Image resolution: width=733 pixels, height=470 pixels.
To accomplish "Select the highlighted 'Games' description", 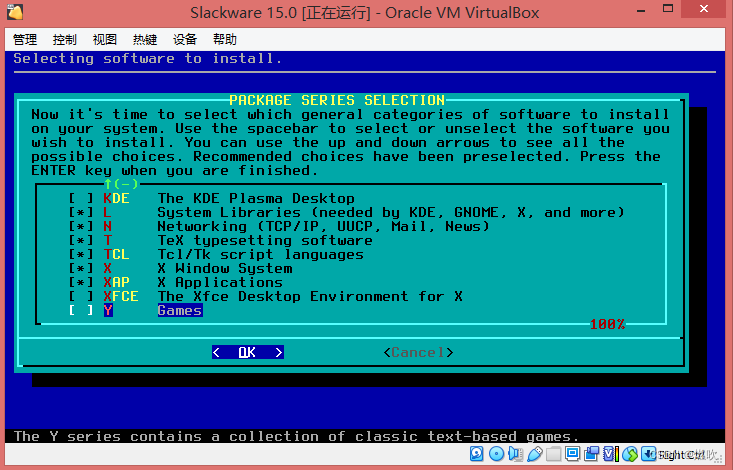I will (x=180, y=311).
